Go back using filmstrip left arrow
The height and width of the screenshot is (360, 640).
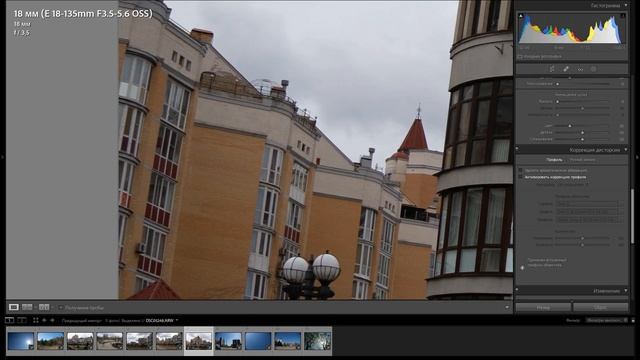[x=44, y=320]
